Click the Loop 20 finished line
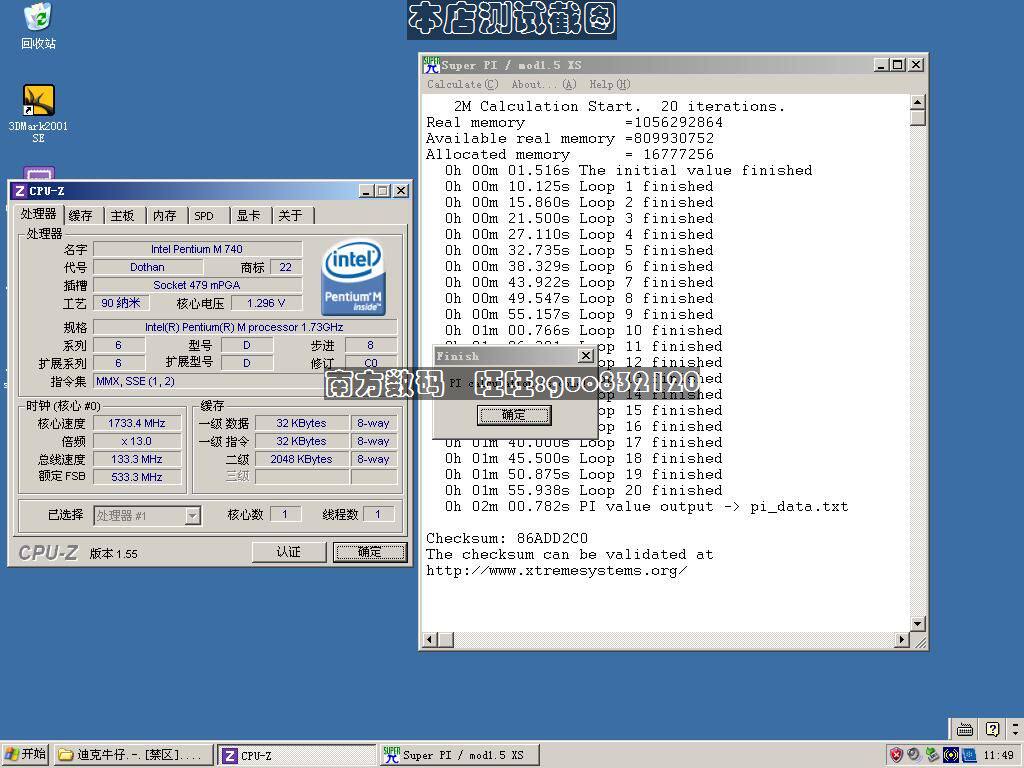Viewport: 1024px width, 768px height. (584, 490)
